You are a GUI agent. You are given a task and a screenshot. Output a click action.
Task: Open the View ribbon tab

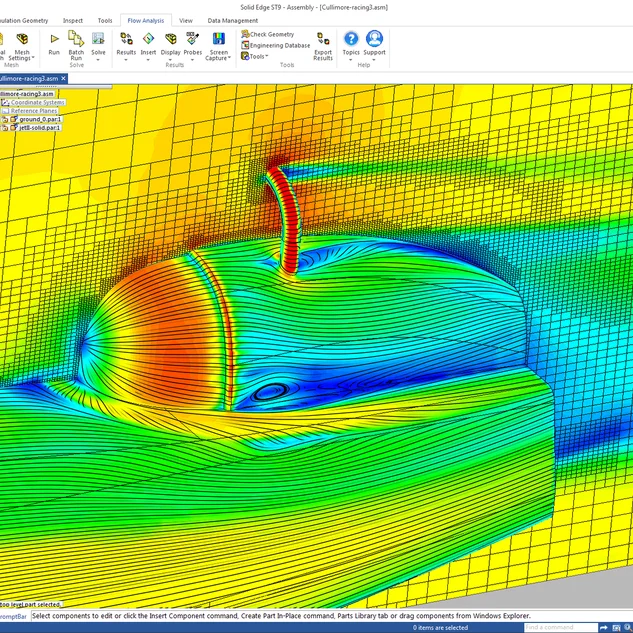tap(186, 21)
